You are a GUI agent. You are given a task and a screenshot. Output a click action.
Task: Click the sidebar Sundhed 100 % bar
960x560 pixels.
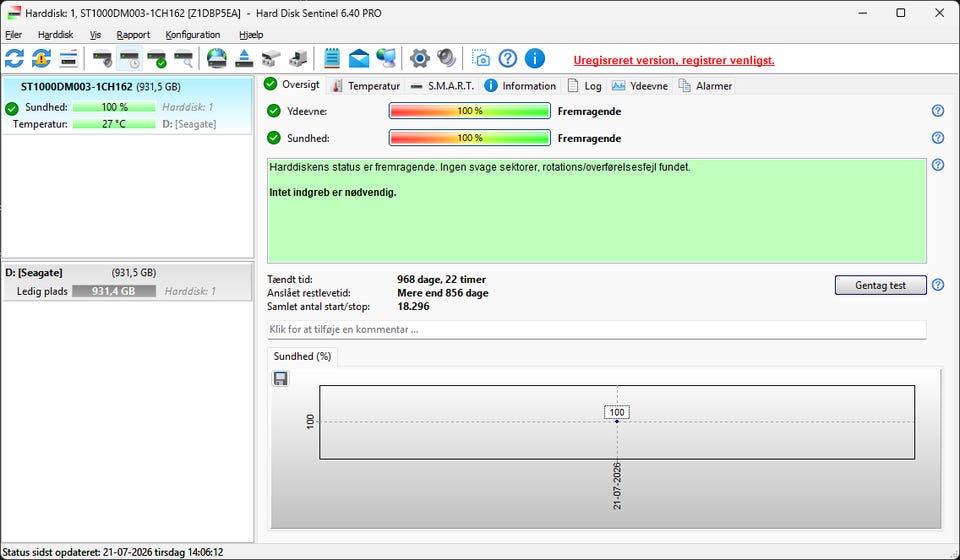point(114,107)
